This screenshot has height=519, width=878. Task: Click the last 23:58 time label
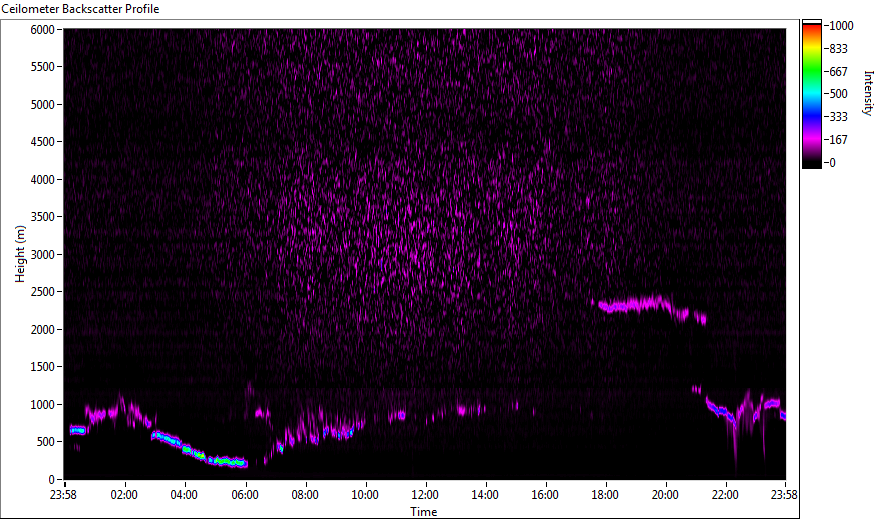(x=783, y=495)
